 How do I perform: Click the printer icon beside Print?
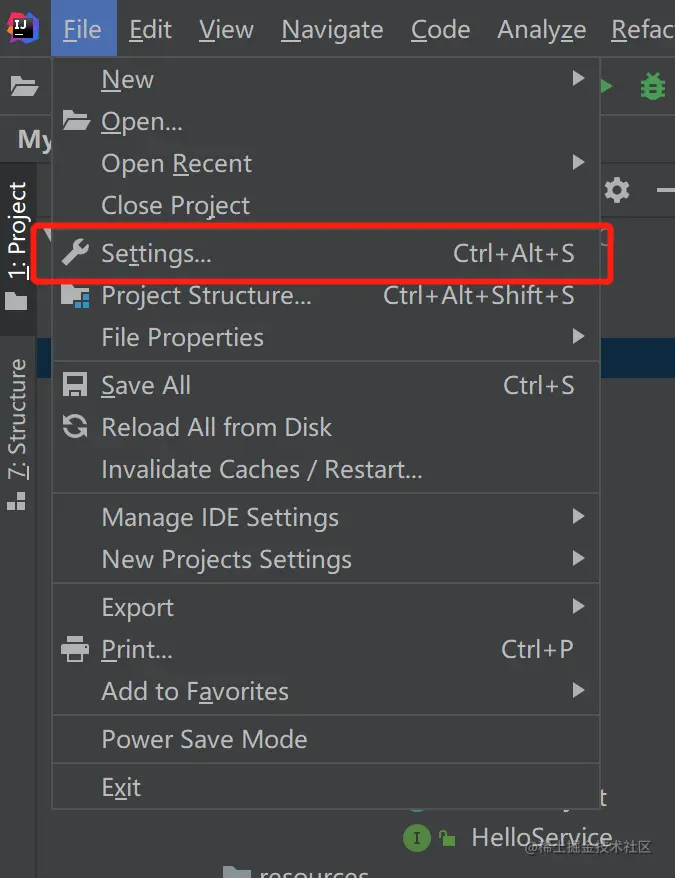pos(76,650)
